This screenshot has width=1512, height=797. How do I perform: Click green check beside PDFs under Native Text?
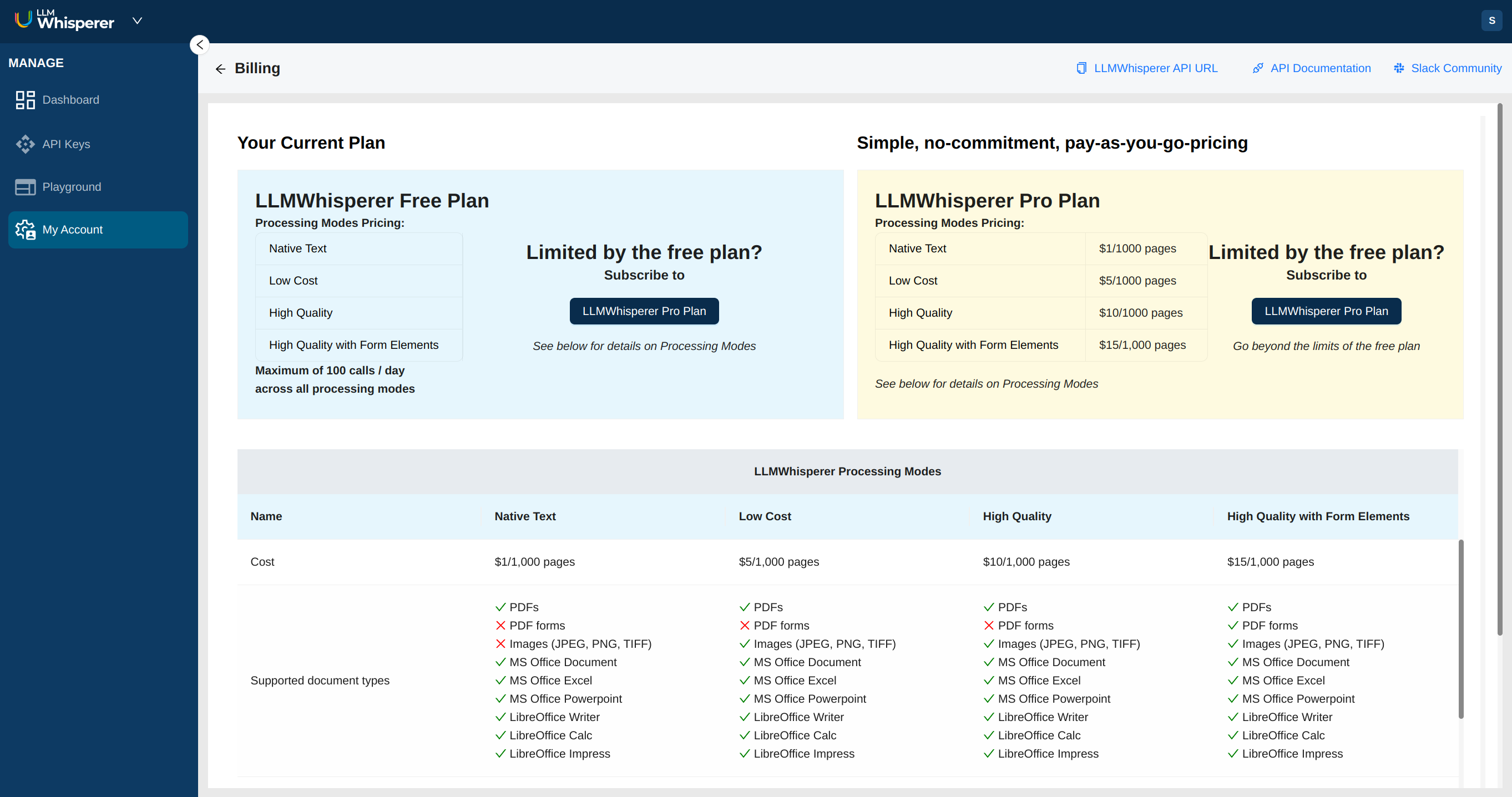500,607
